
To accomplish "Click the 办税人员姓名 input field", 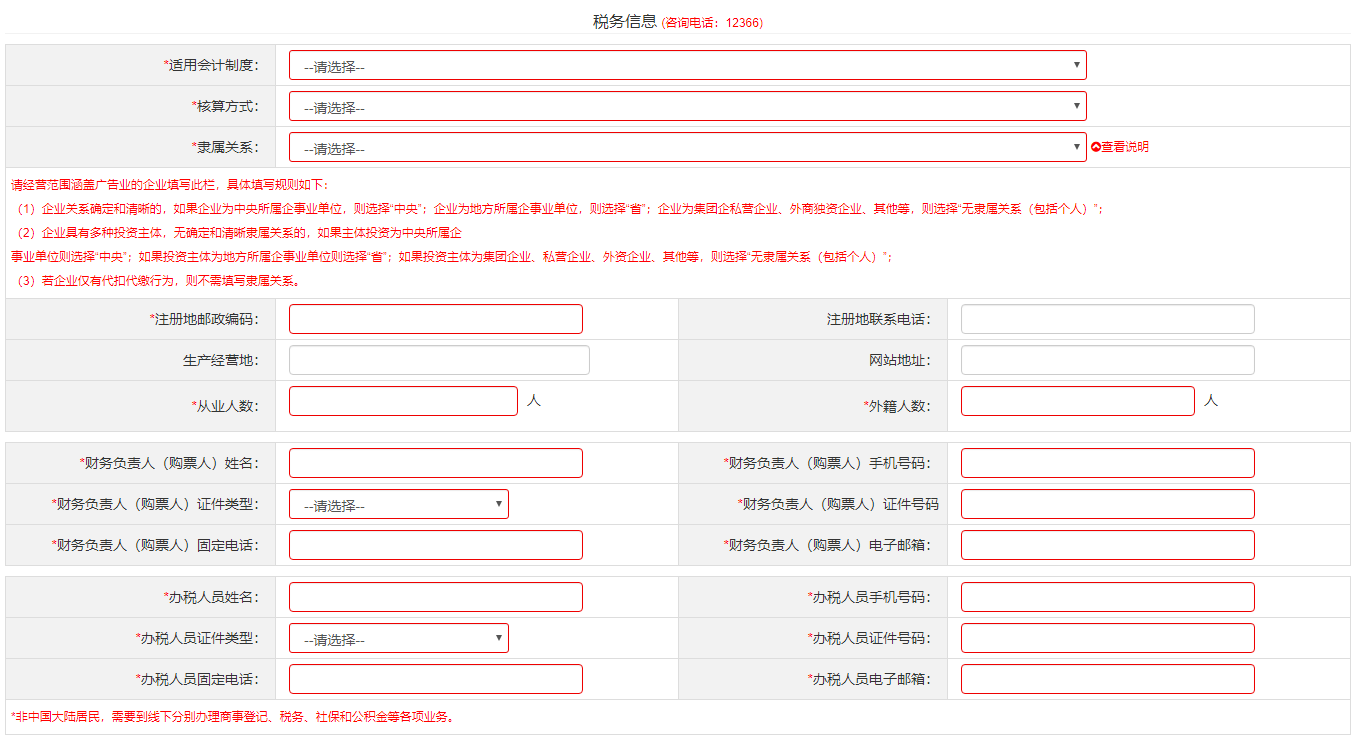I will click(435, 598).
